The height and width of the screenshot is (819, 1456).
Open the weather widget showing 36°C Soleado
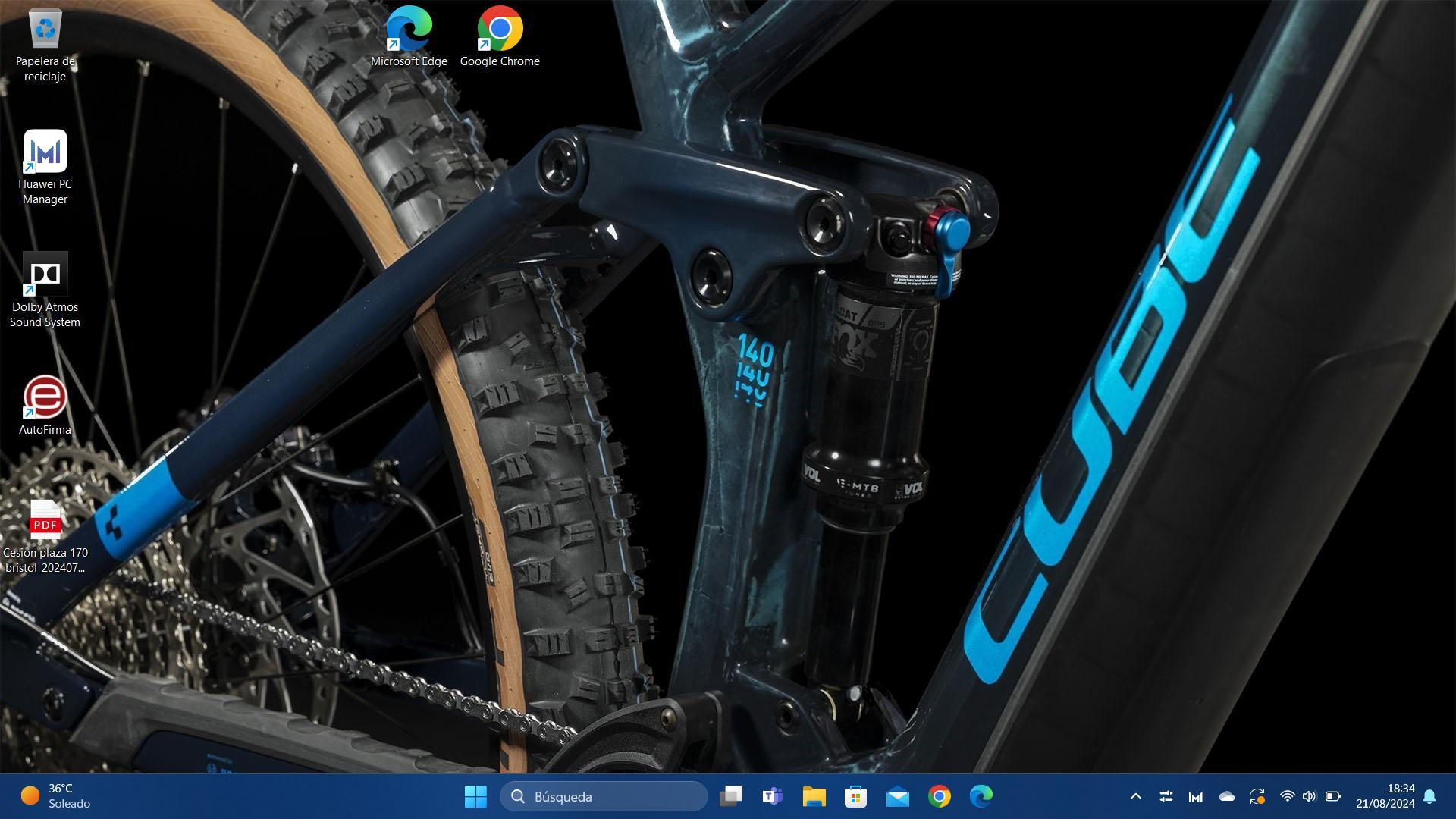(56, 796)
